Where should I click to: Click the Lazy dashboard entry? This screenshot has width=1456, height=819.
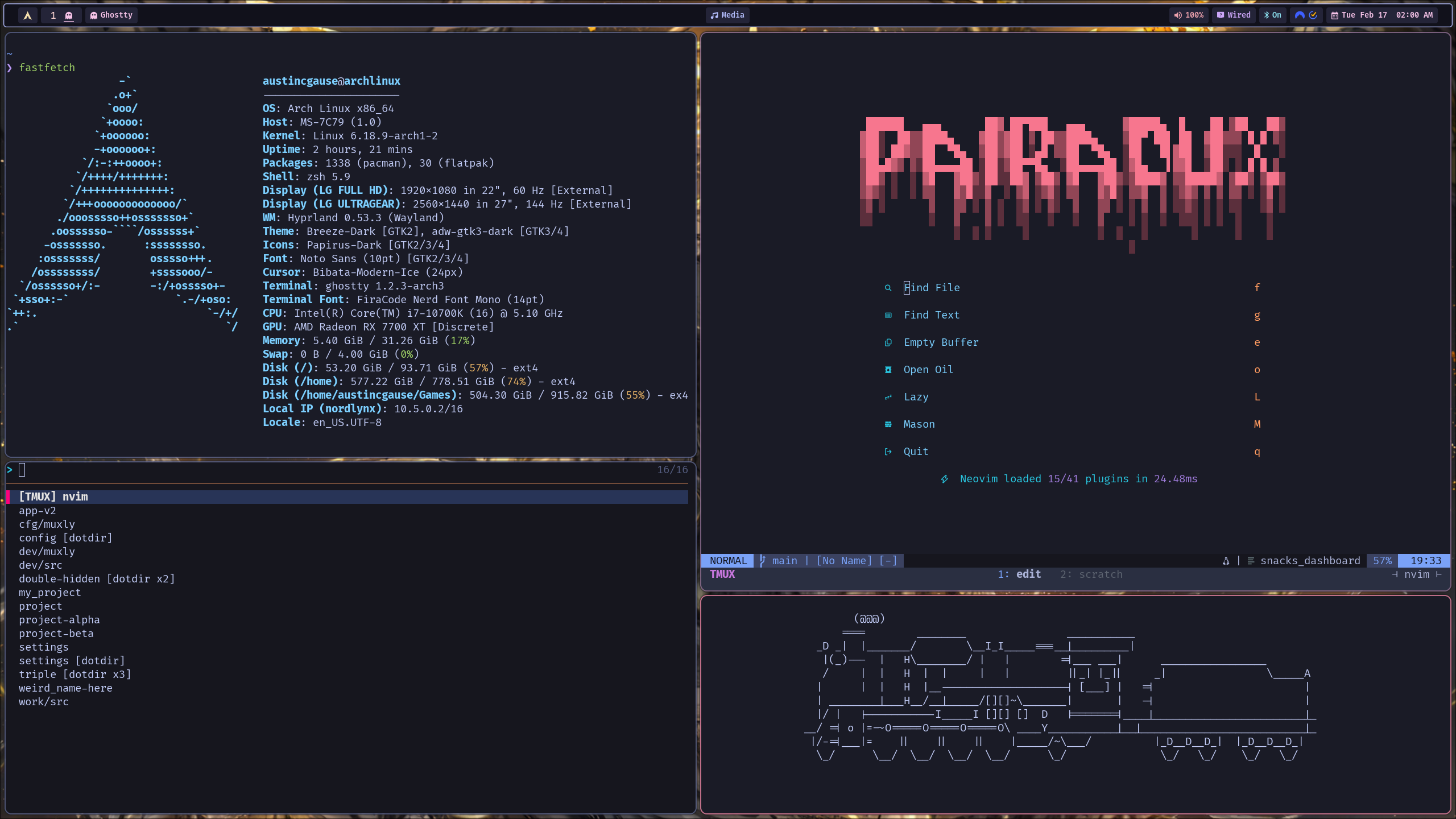(916, 397)
